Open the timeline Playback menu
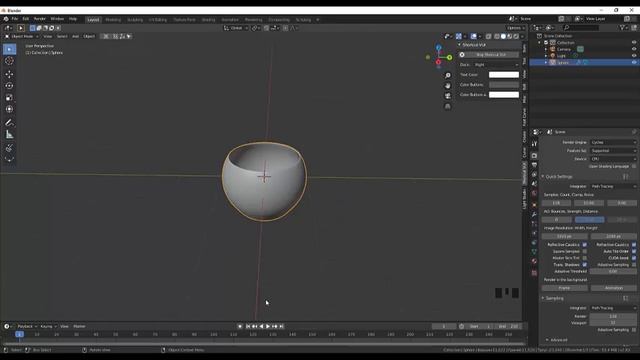 (27, 327)
